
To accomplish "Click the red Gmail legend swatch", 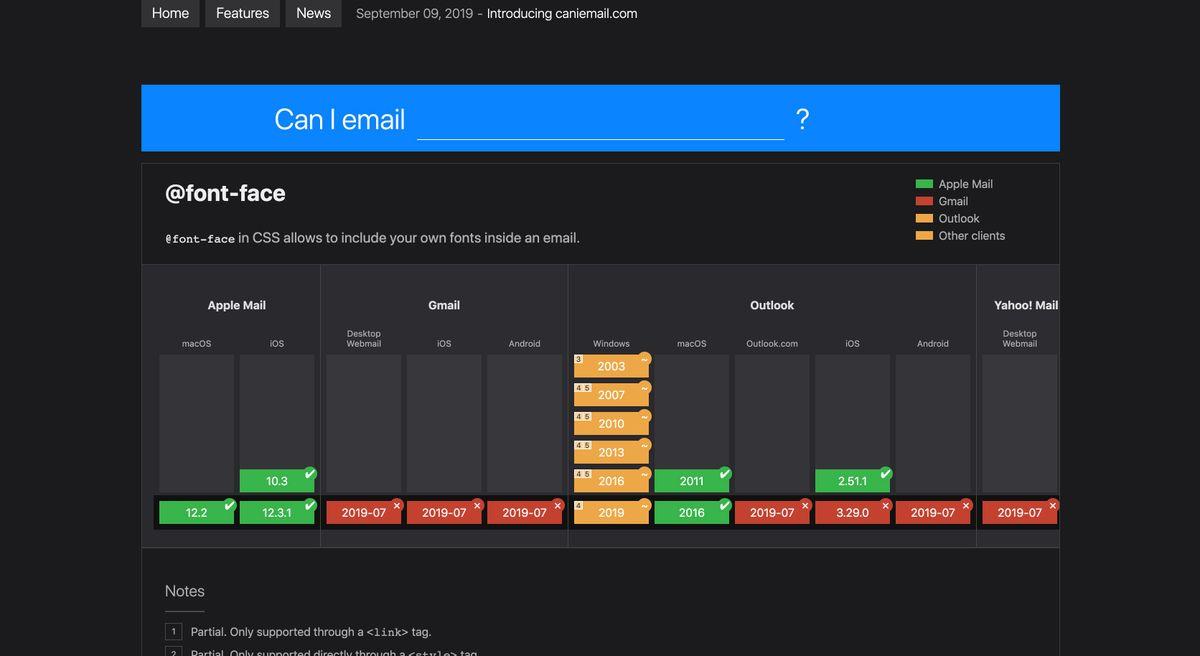I will 924,201.
